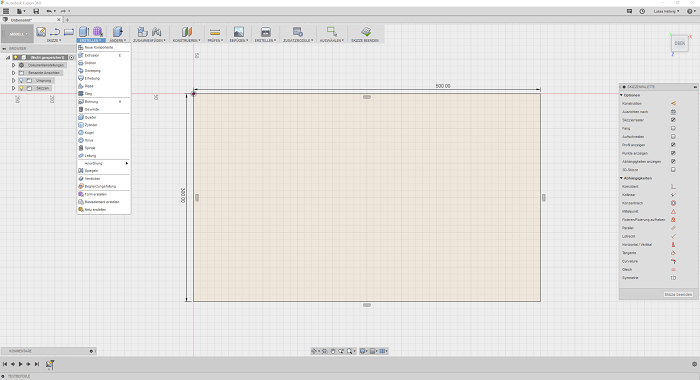Select the Konzentrisch constraint icon
The image size is (700, 380).
673,203
